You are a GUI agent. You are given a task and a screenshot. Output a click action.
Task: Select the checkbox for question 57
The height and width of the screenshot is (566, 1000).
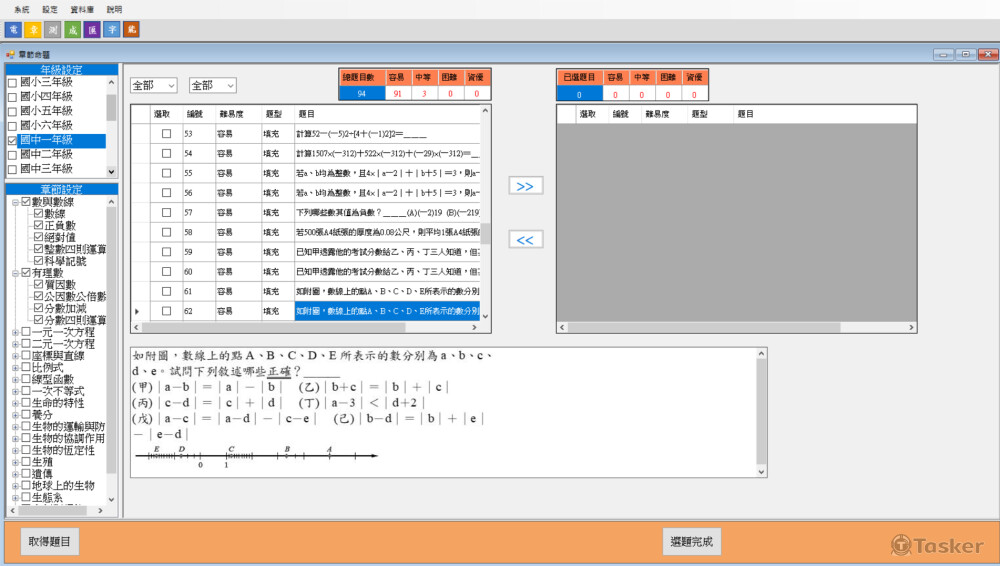click(166, 212)
